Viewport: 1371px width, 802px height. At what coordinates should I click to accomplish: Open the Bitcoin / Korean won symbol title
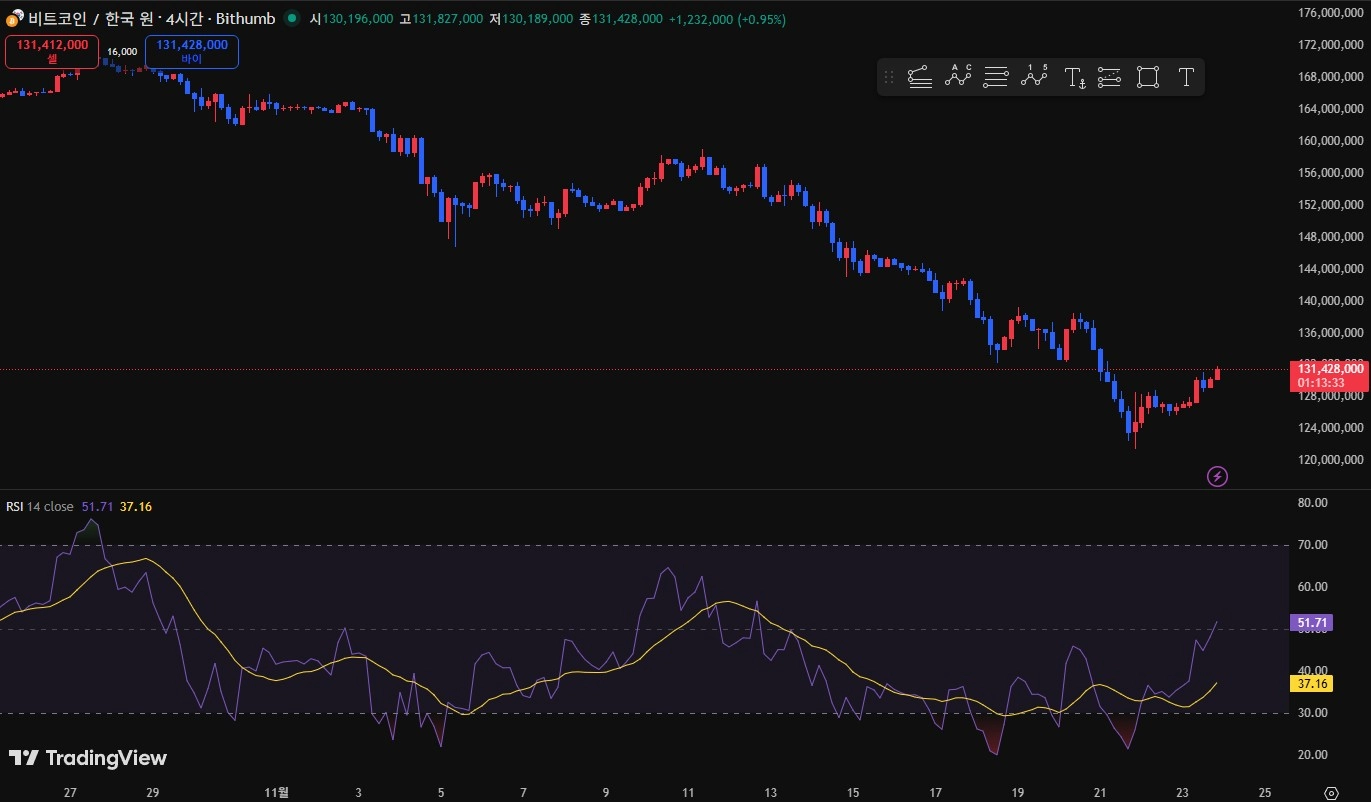150,18
